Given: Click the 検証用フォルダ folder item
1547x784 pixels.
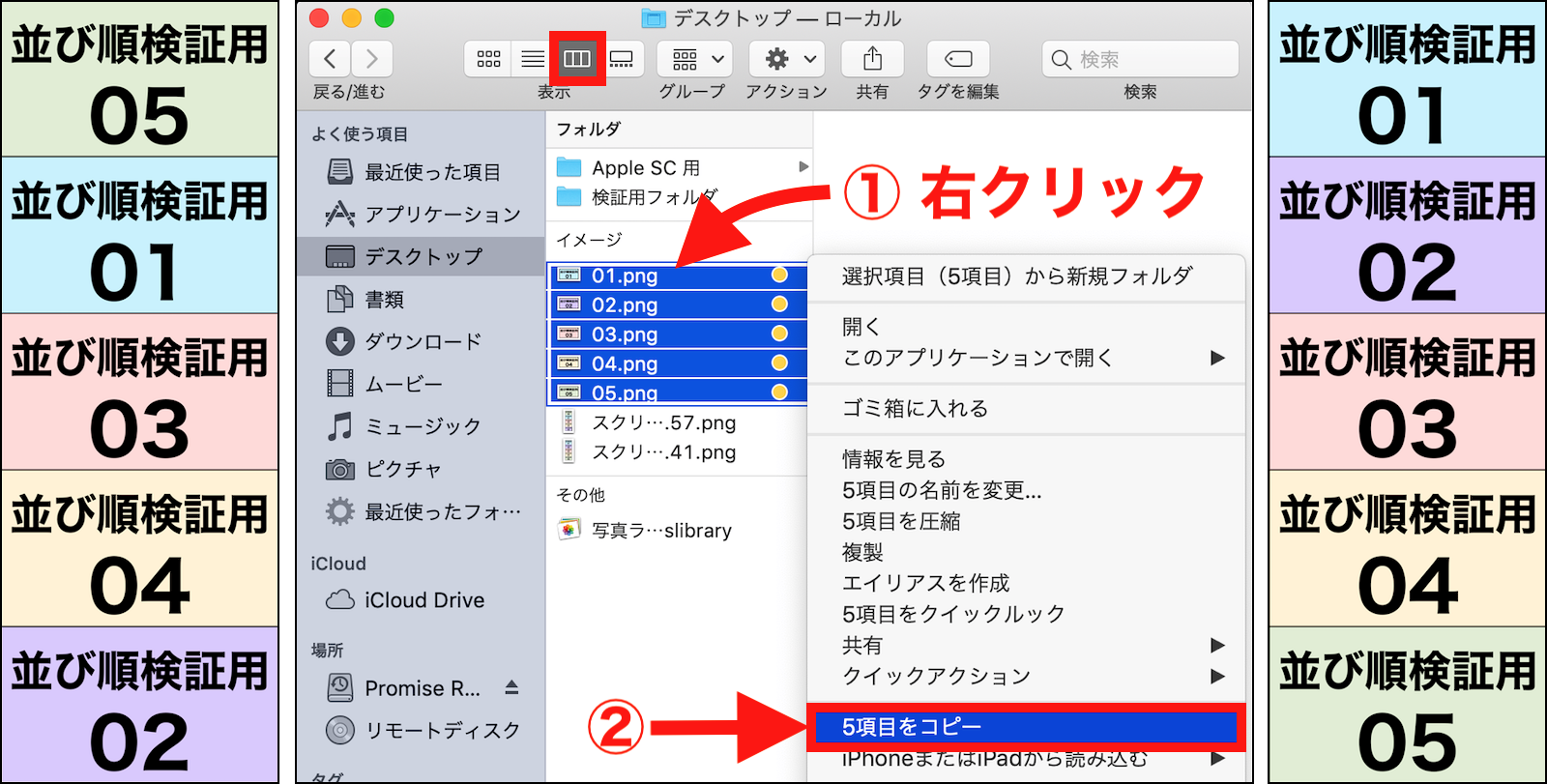Looking at the screenshot, I should 654,197.
